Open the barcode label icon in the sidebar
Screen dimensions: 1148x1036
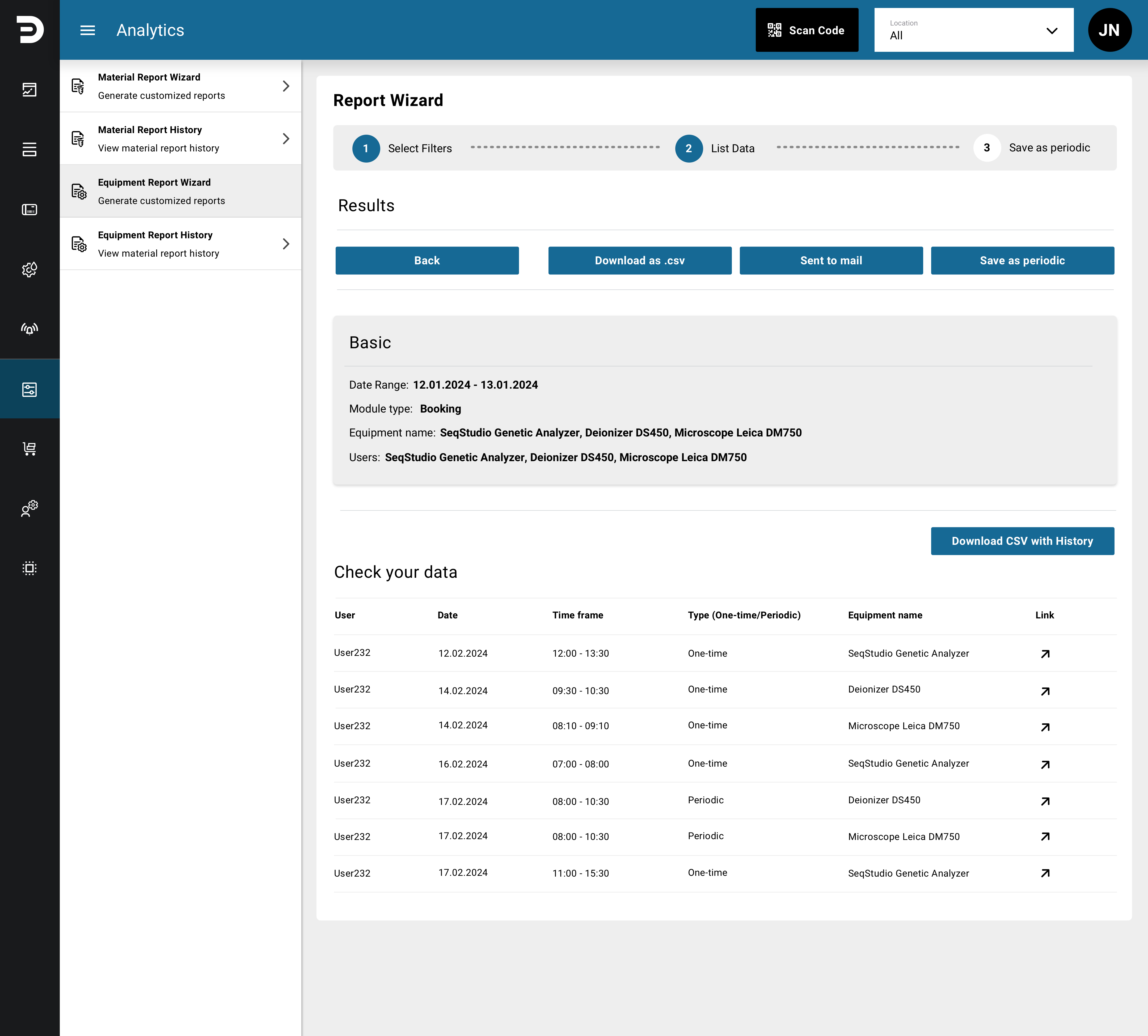tap(29, 210)
